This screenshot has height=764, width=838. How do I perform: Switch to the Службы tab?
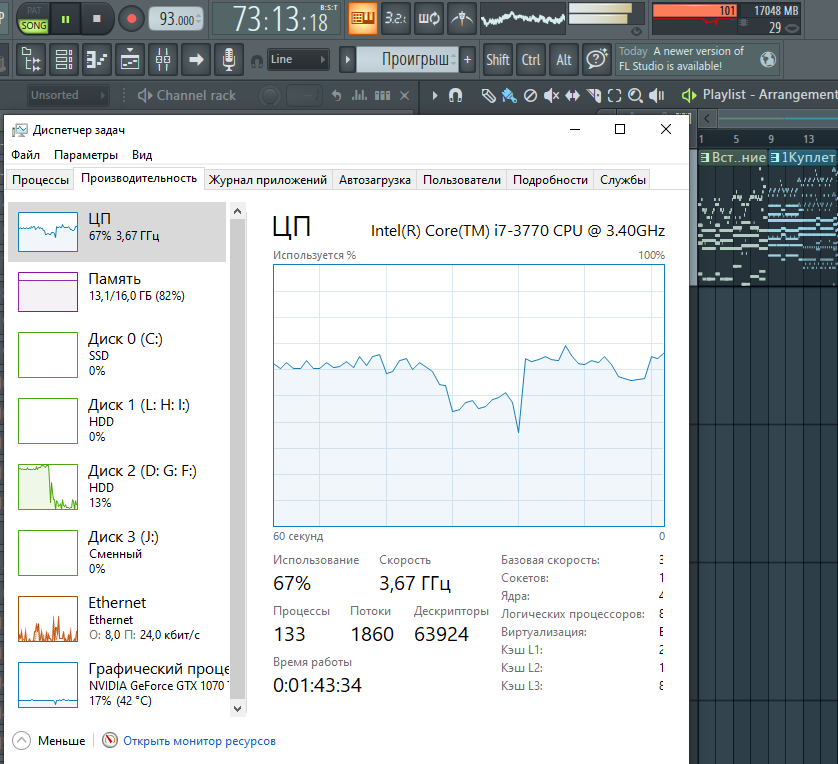[623, 180]
